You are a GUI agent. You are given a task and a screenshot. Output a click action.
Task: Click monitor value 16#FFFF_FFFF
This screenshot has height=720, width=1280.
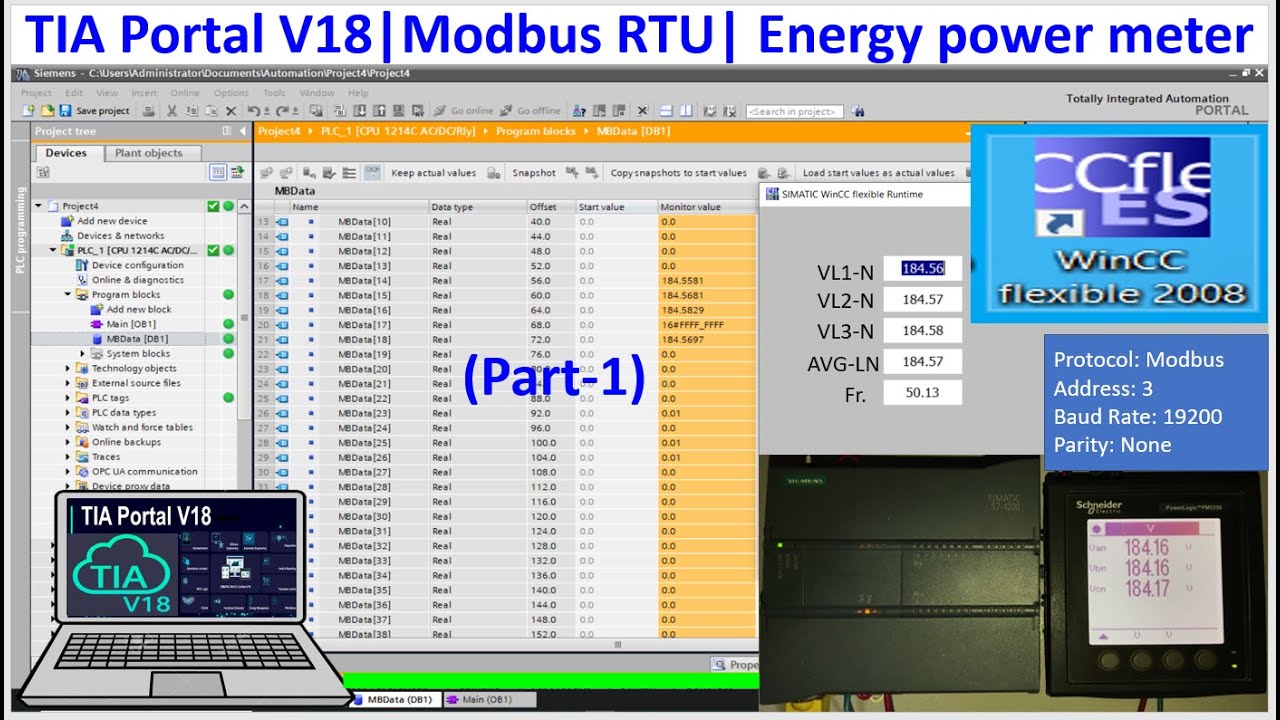click(692, 325)
